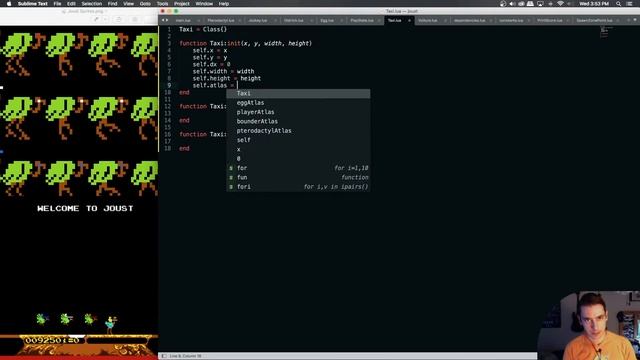Viewport: 640px width, 360px height.
Task: Choose eggAtlas autocomplete suggestion
Action: point(298,103)
